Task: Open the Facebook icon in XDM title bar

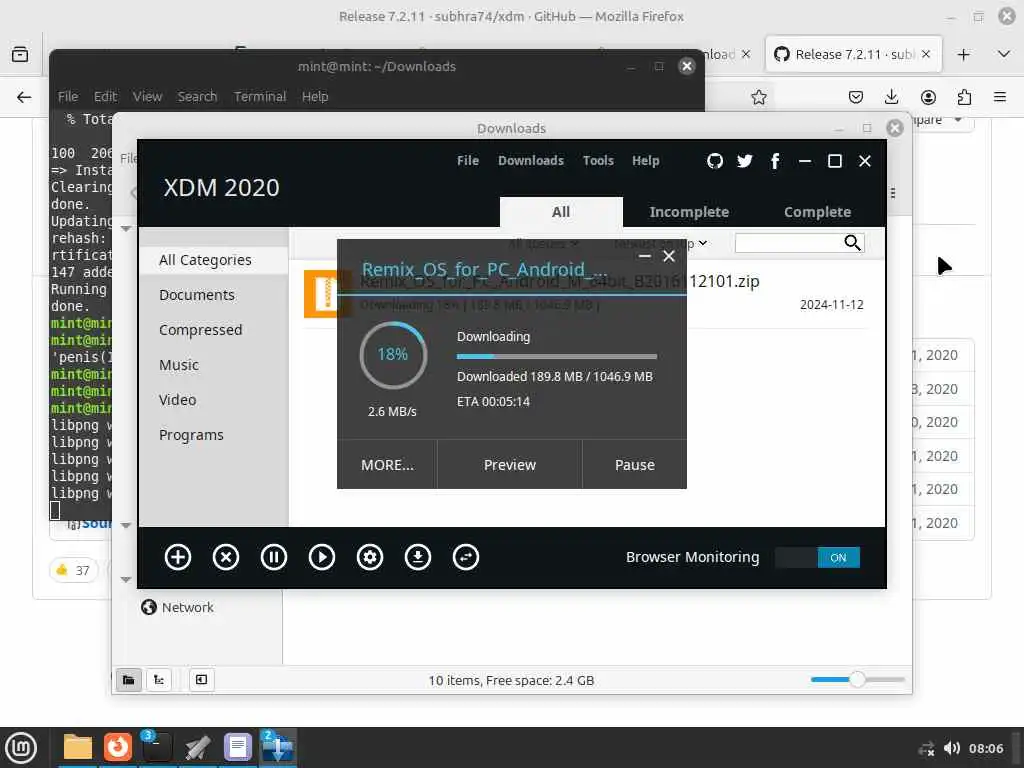Action: pos(775,161)
